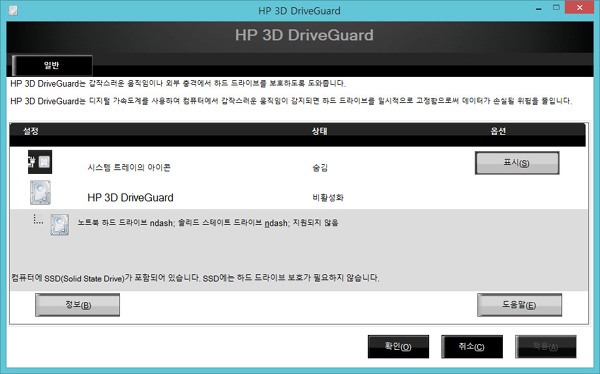The image size is (600, 374).
Task: Click the SSD(Solid State Drive) notice text
Action: click(195, 278)
